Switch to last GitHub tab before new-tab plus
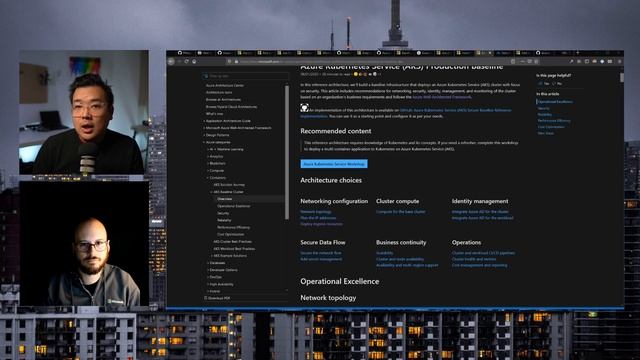 click(x=544, y=53)
